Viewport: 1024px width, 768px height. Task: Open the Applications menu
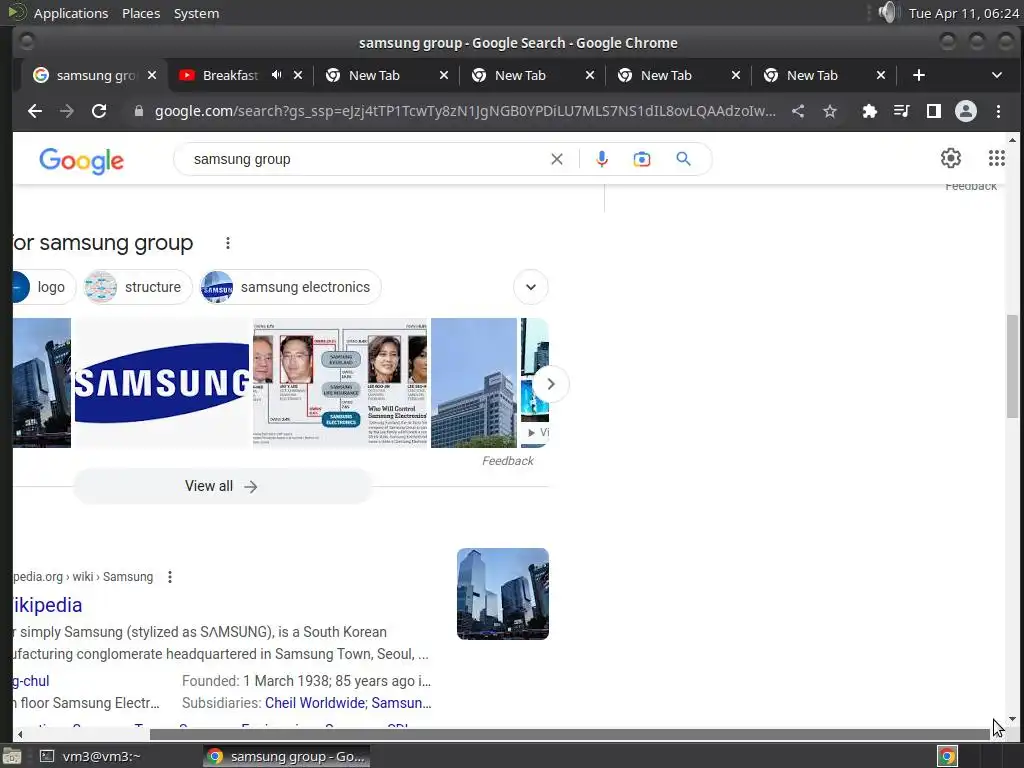pos(71,13)
